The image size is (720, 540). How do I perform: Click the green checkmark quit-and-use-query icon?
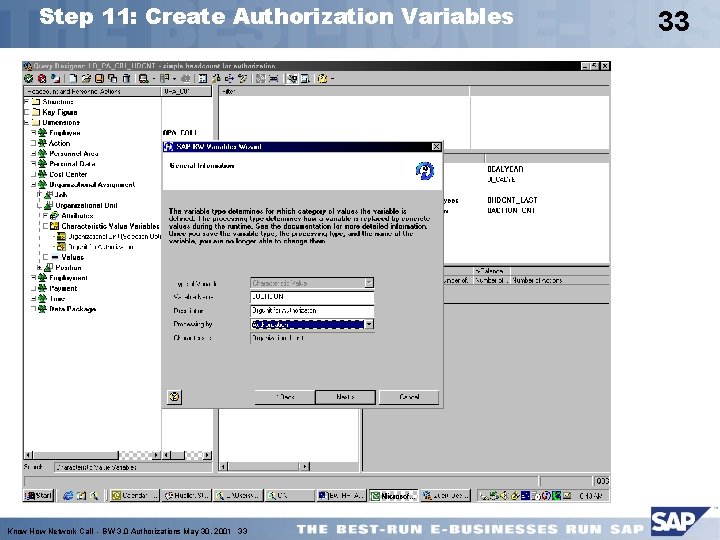(28, 79)
